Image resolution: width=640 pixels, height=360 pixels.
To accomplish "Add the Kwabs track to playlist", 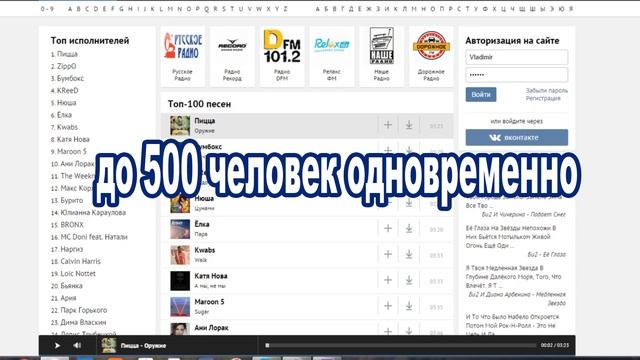I will (388, 254).
